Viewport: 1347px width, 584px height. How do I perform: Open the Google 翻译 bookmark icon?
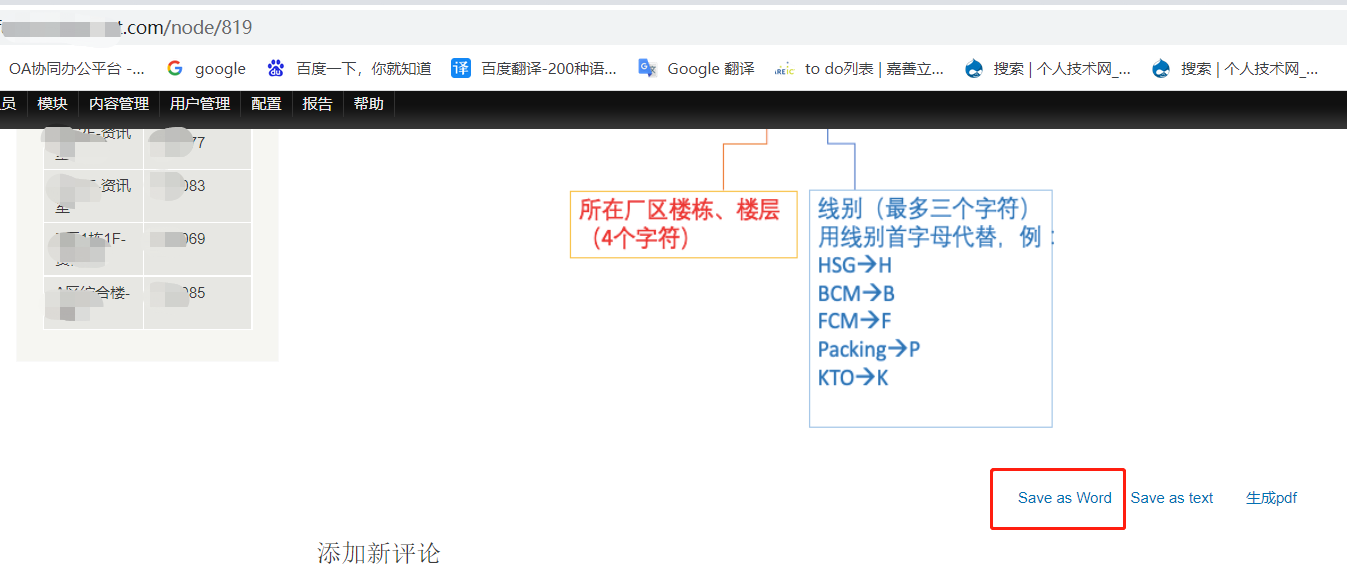[647, 68]
